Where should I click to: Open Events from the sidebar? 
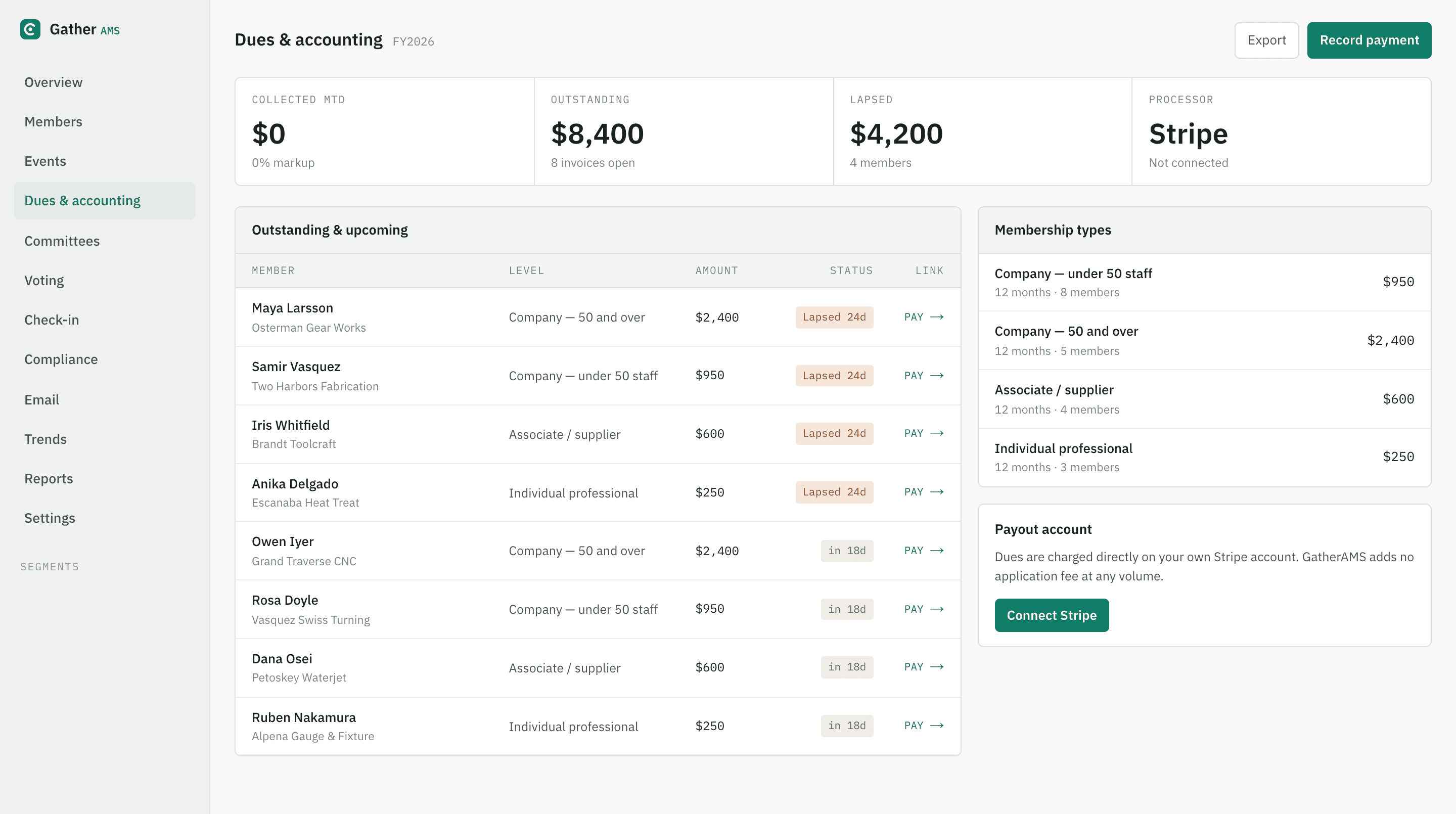pos(105,161)
